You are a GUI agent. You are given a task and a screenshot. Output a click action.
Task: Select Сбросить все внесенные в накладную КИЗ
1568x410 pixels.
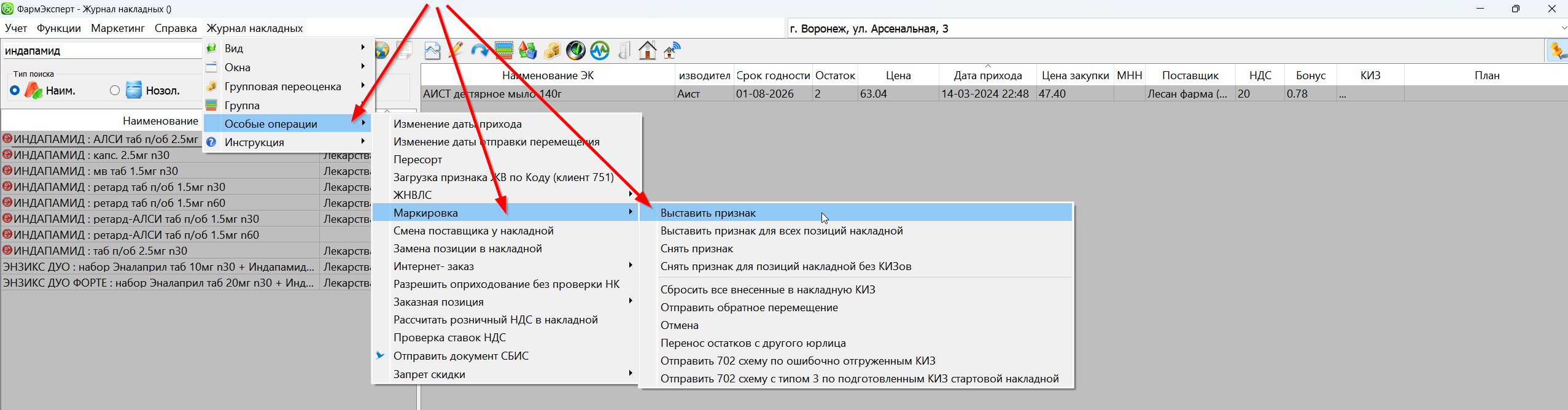pos(767,290)
